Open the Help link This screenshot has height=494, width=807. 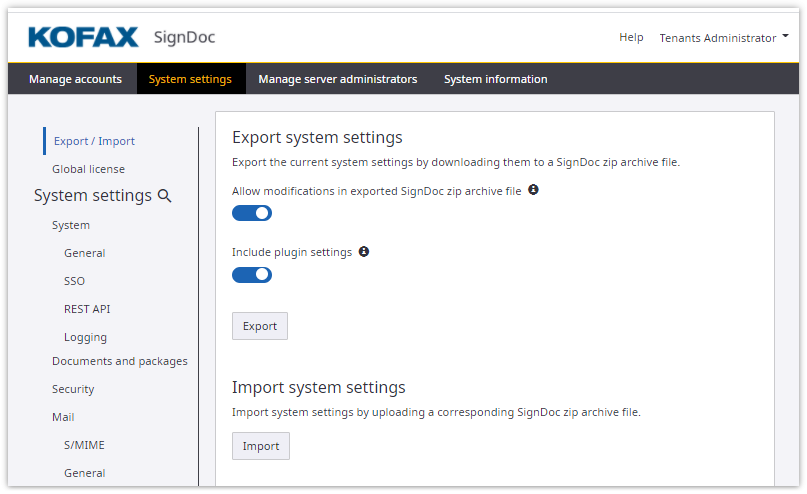631,38
